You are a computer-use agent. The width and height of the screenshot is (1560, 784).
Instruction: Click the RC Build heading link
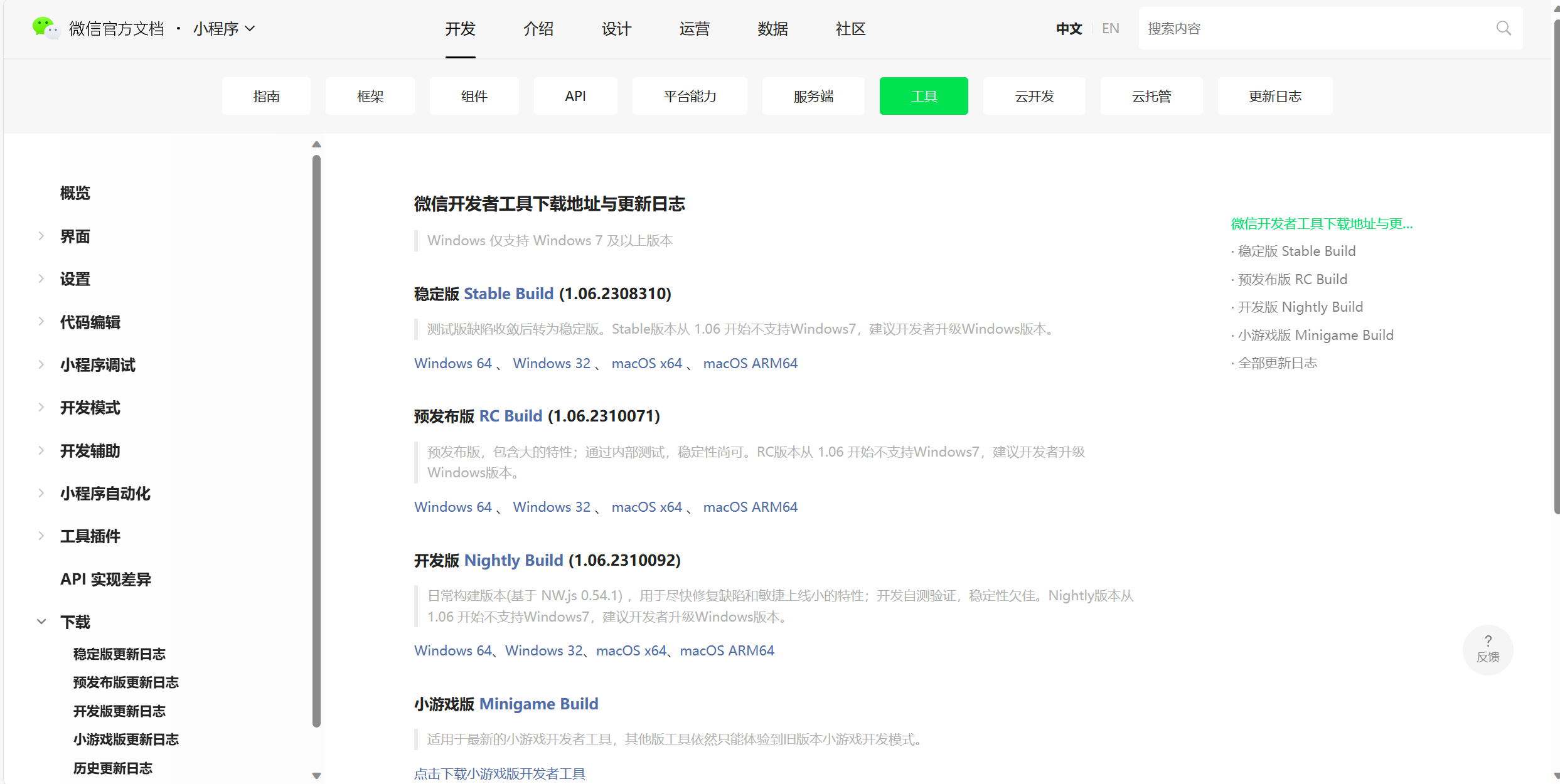tap(510, 416)
